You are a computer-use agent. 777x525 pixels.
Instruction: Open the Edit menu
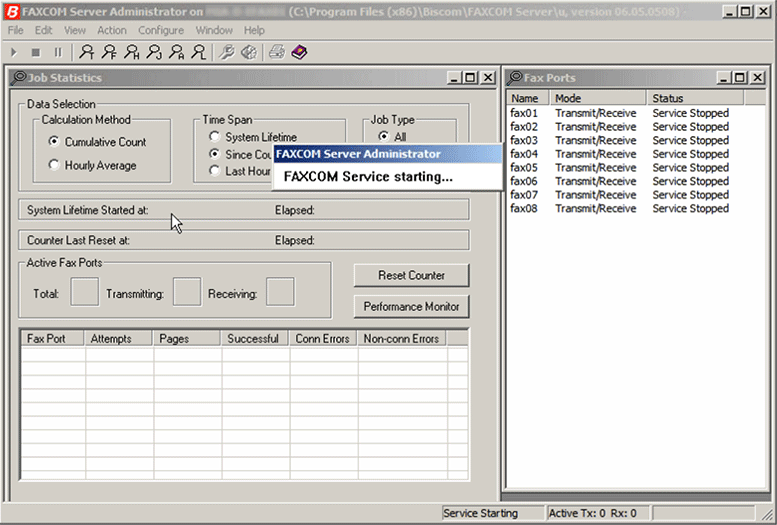pos(43,30)
